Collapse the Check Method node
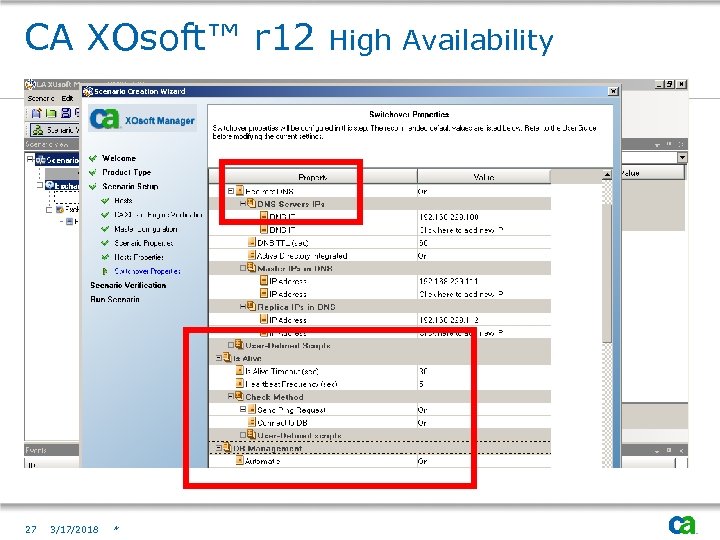This screenshot has width=720, height=540. (x=231, y=396)
